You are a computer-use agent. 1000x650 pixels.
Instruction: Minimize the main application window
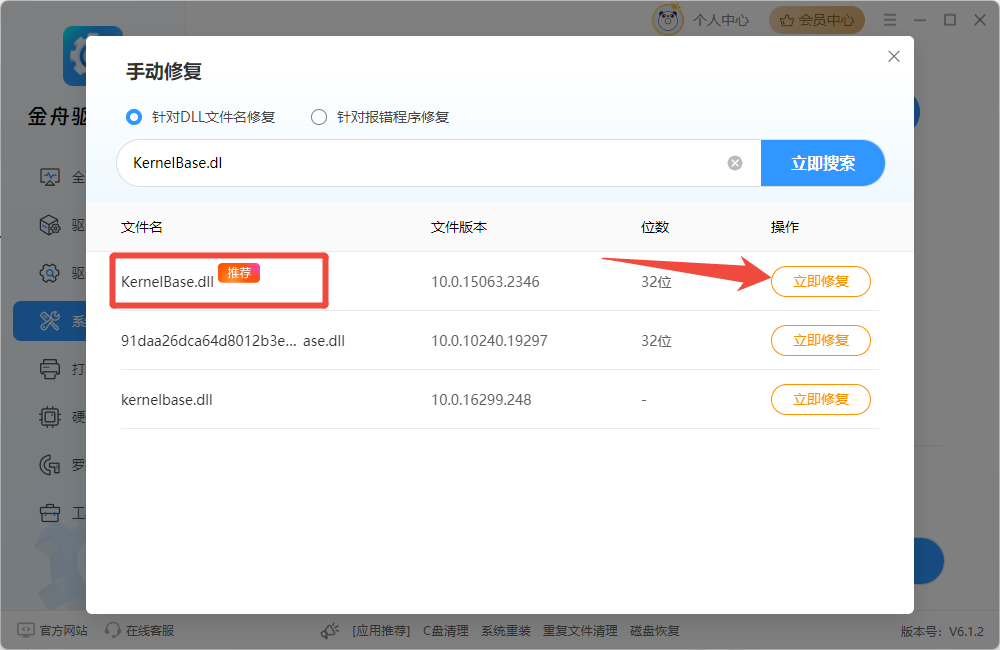click(920, 20)
